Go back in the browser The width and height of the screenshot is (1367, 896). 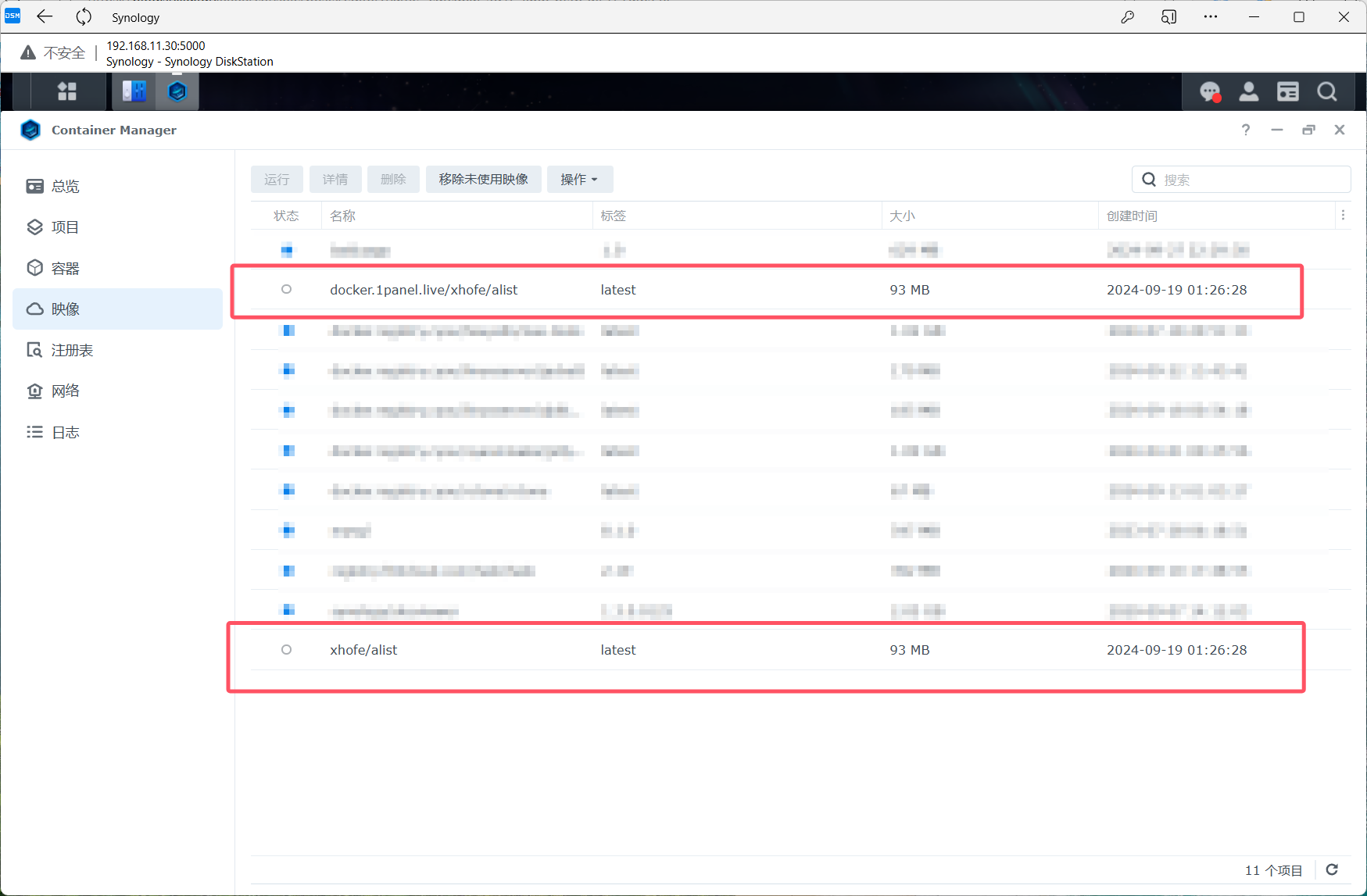pyautogui.click(x=45, y=16)
